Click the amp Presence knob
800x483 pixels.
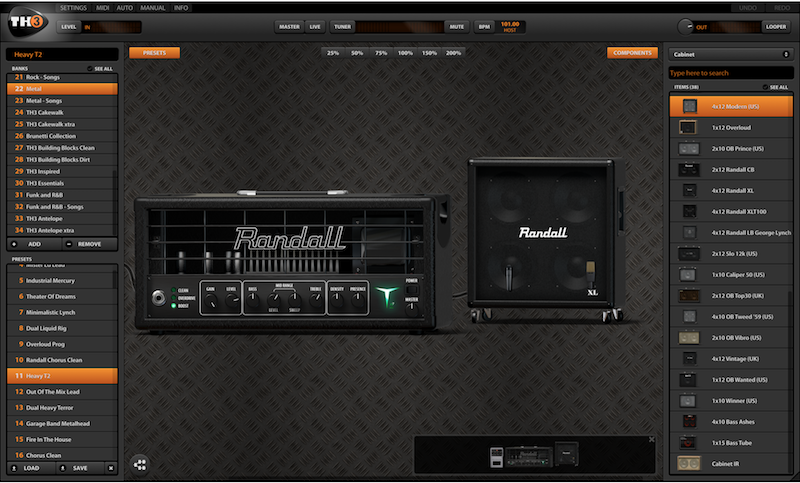point(358,300)
